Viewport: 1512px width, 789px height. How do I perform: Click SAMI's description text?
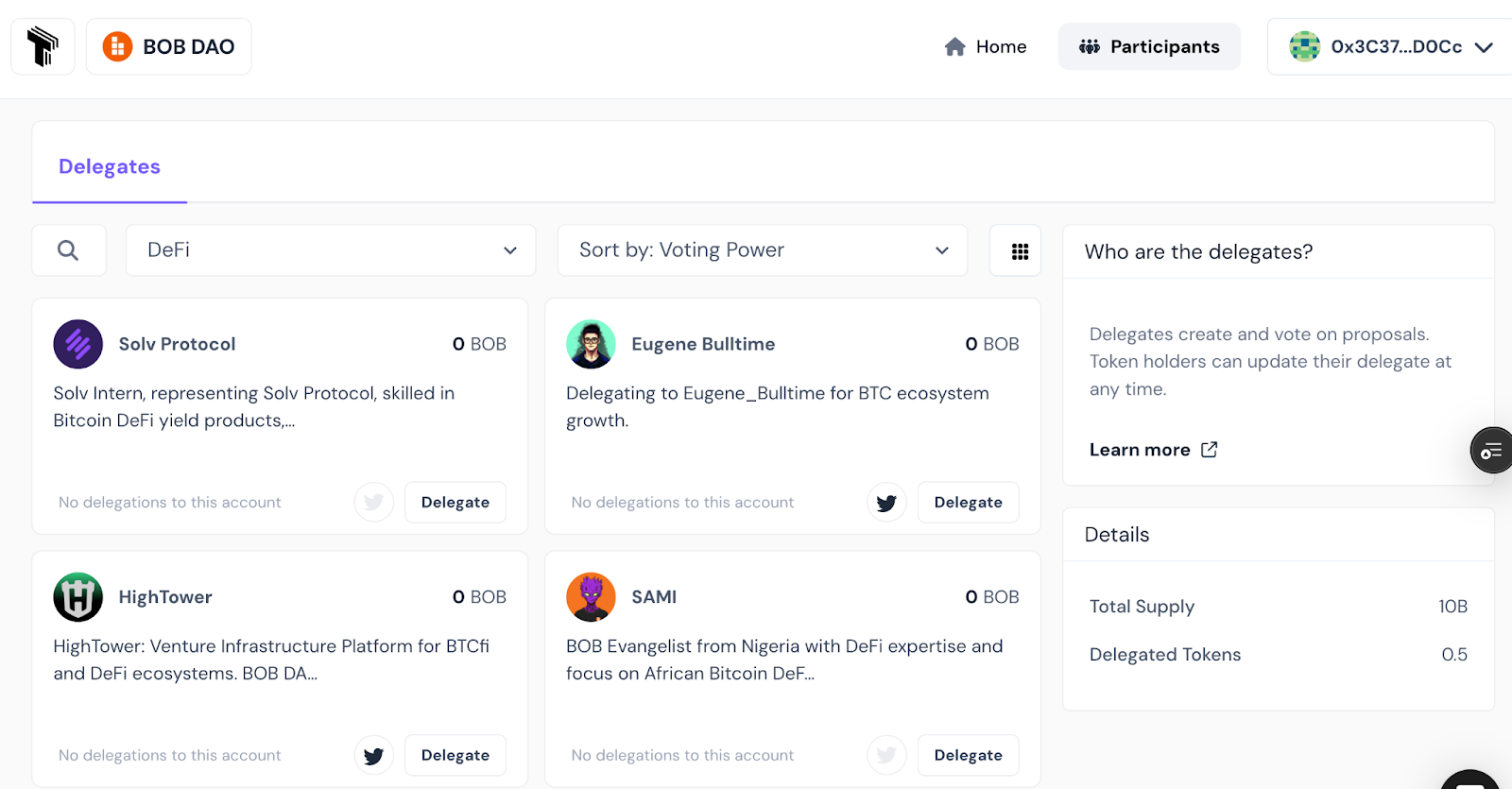point(784,660)
